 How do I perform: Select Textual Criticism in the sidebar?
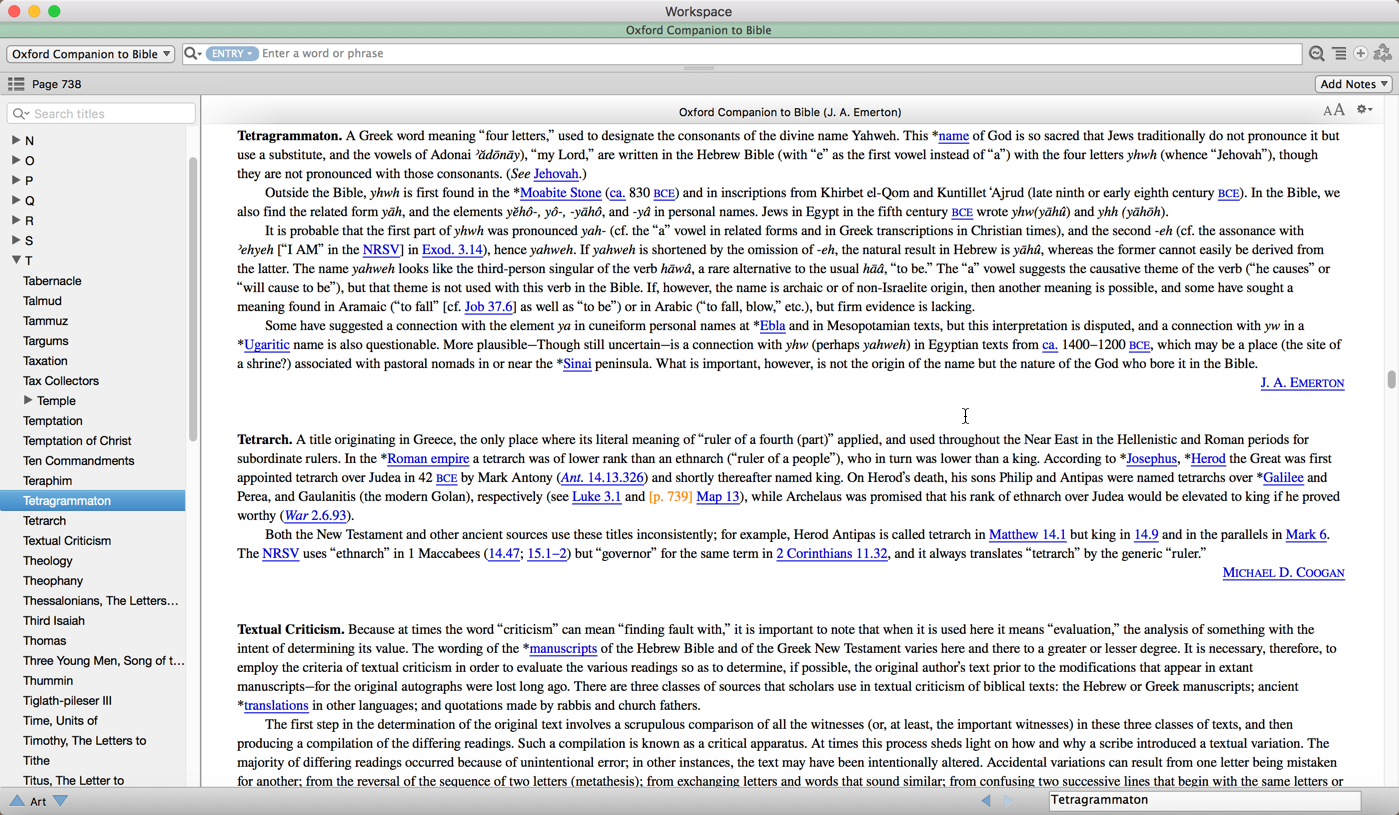(67, 541)
